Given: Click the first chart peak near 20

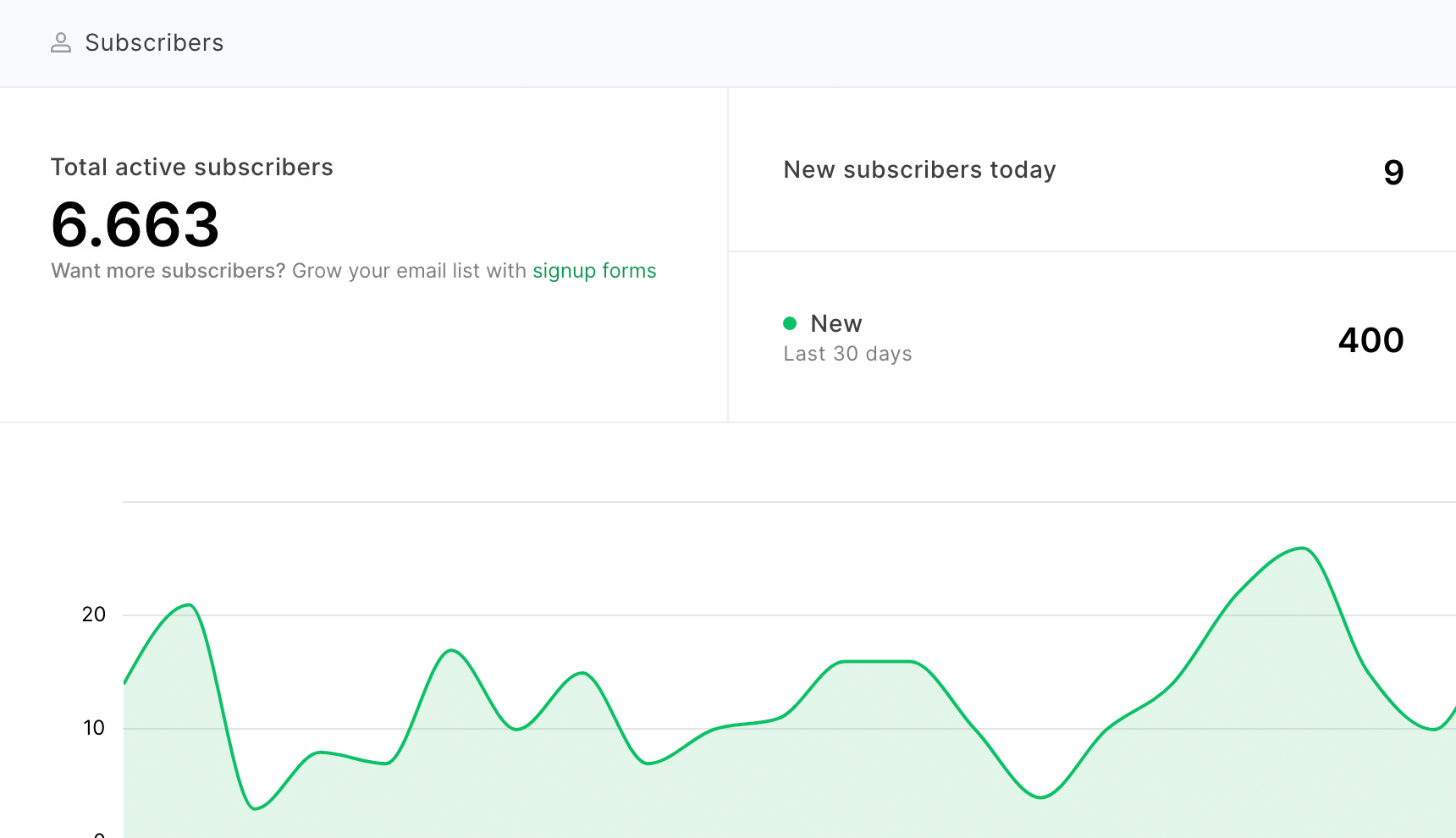Looking at the screenshot, I should [190, 605].
